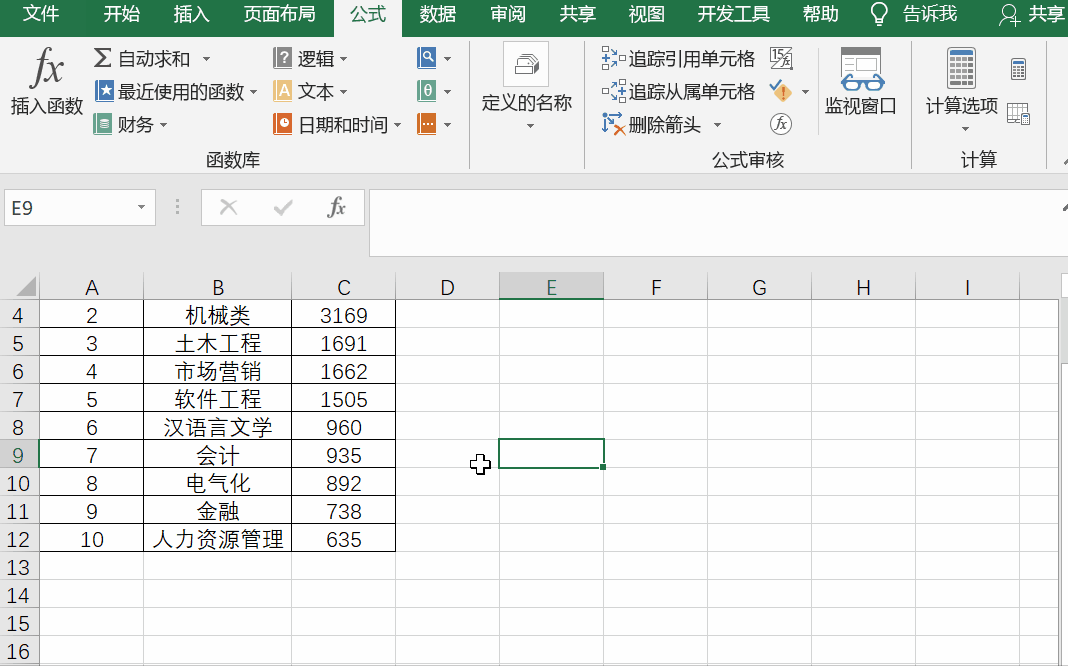The height and width of the screenshot is (666, 1068).
Task: Select the cell containing 市场营销
Action: point(217,370)
